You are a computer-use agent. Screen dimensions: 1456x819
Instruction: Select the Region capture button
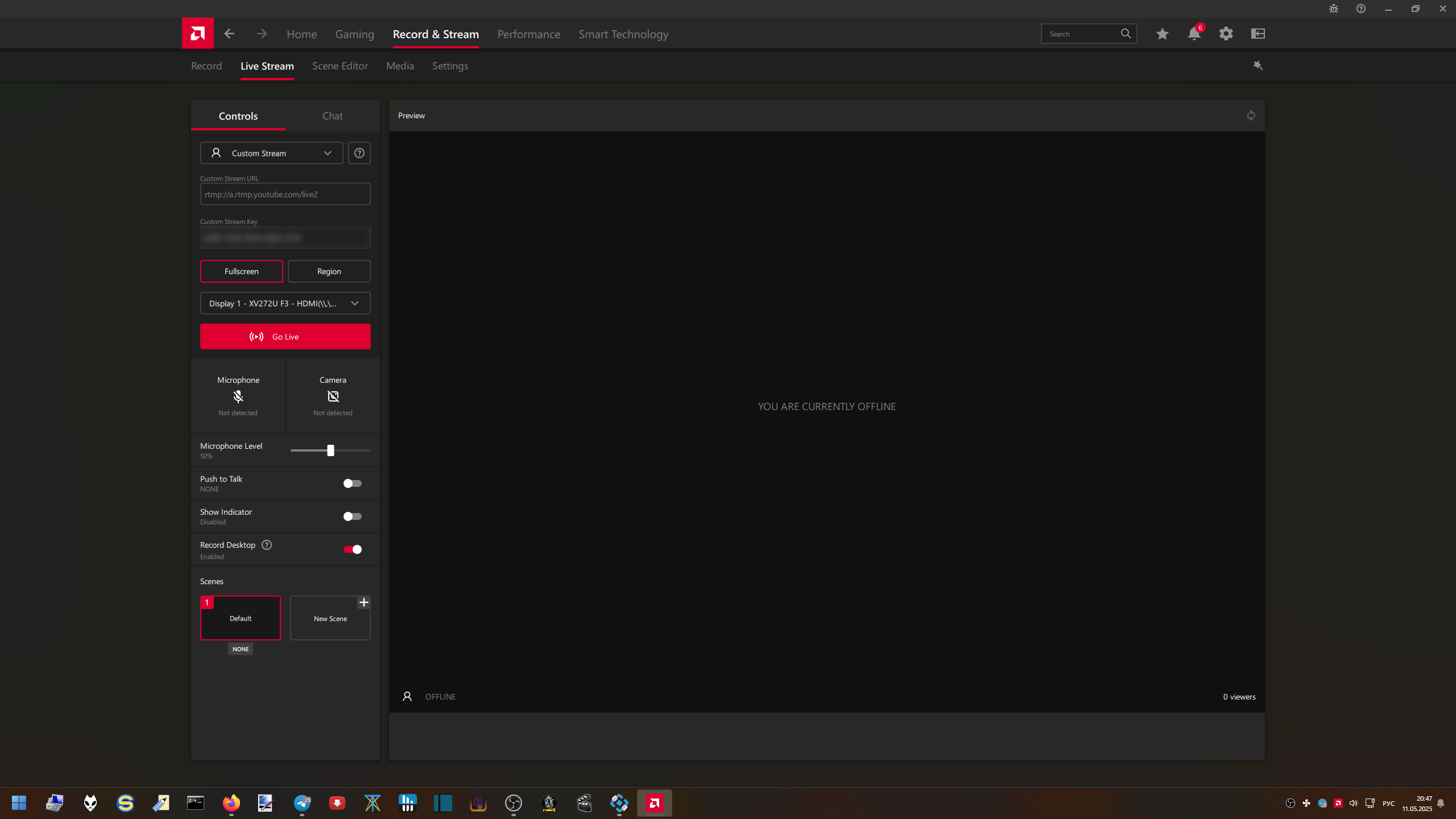tap(329, 271)
